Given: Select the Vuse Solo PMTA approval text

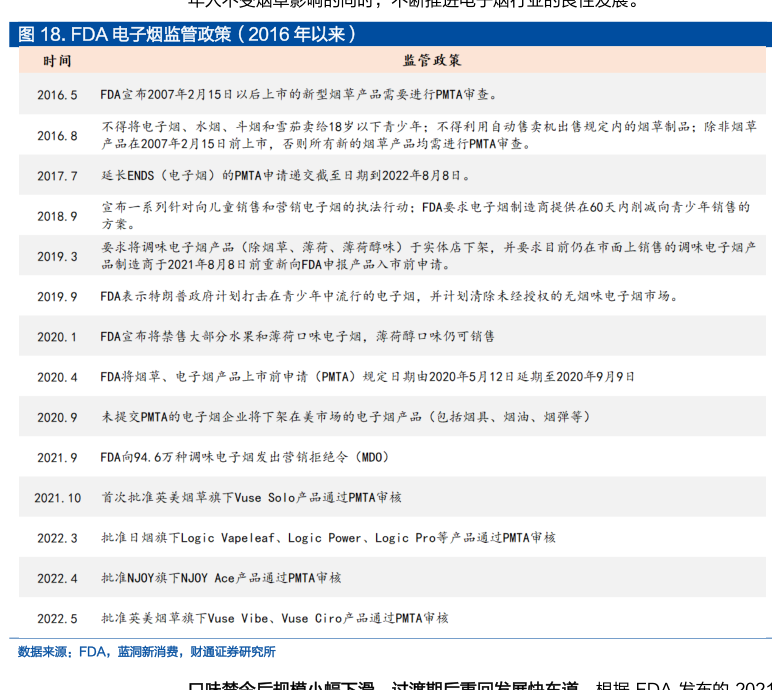Looking at the screenshot, I should [x=251, y=497].
